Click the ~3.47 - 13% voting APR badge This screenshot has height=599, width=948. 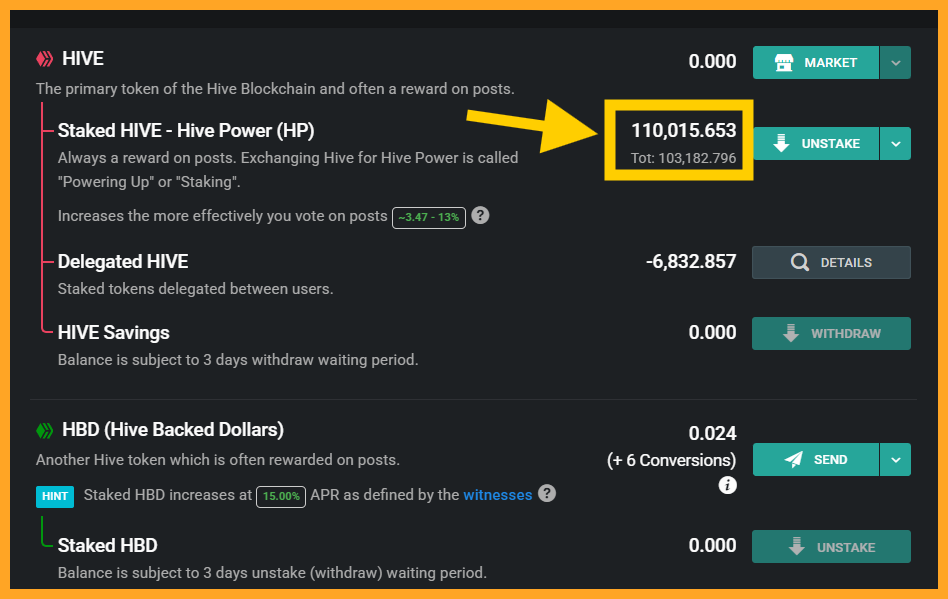[429, 216]
